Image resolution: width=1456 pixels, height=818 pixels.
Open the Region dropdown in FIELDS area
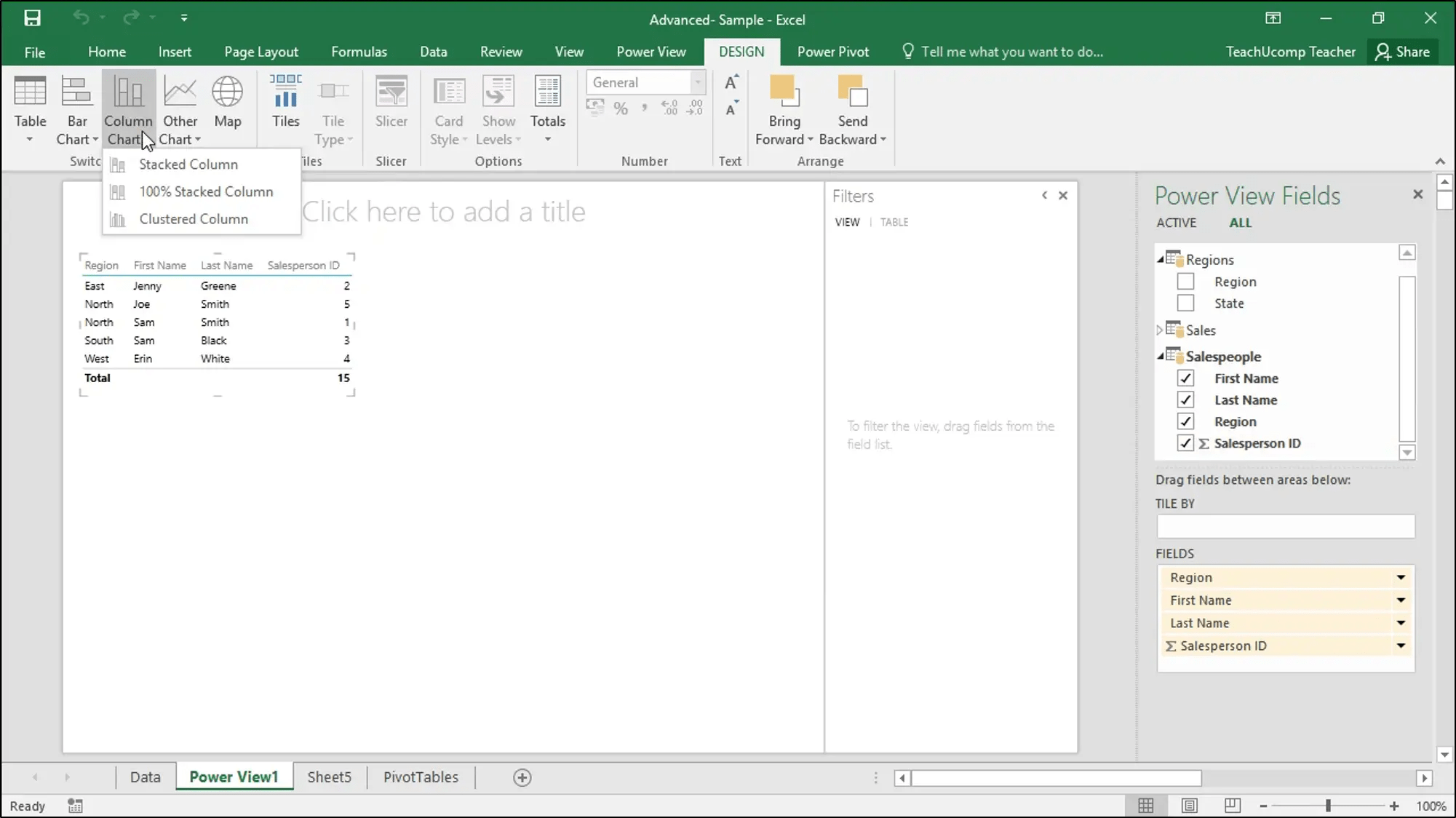pyautogui.click(x=1401, y=576)
